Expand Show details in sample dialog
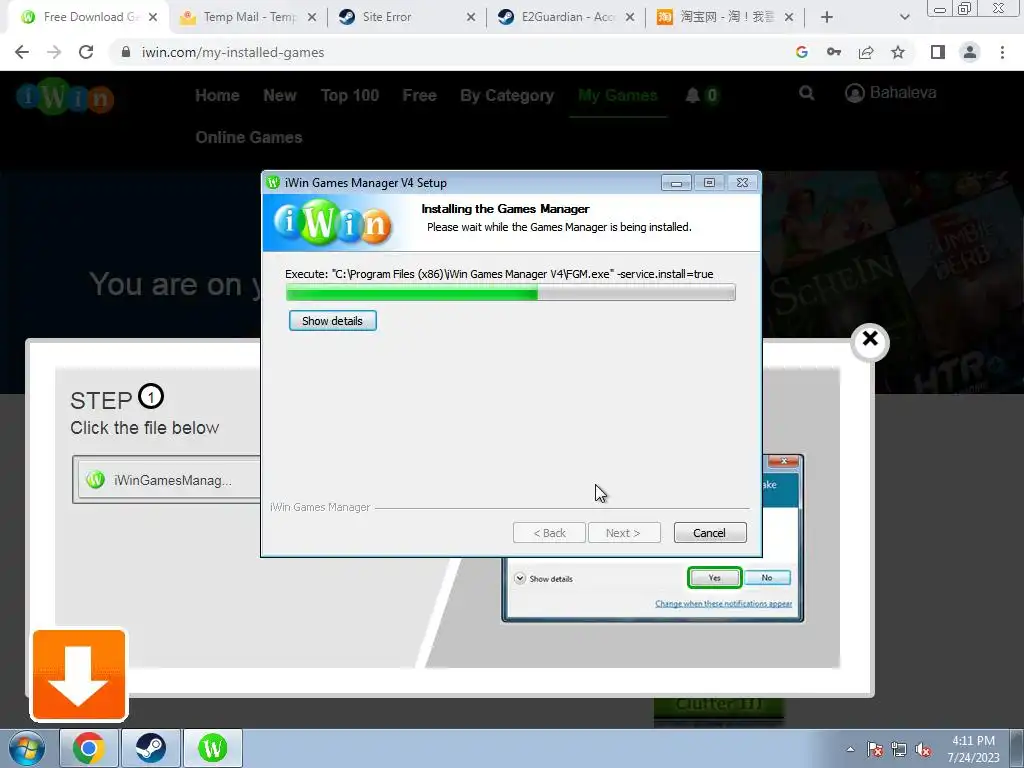1024x768 pixels. 543,579
